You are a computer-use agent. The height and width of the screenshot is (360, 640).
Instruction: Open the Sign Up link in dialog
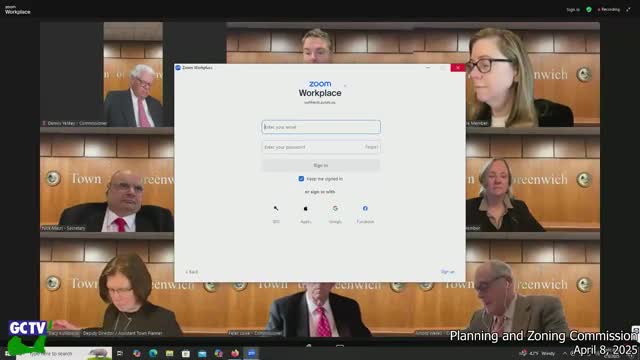click(x=447, y=271)
